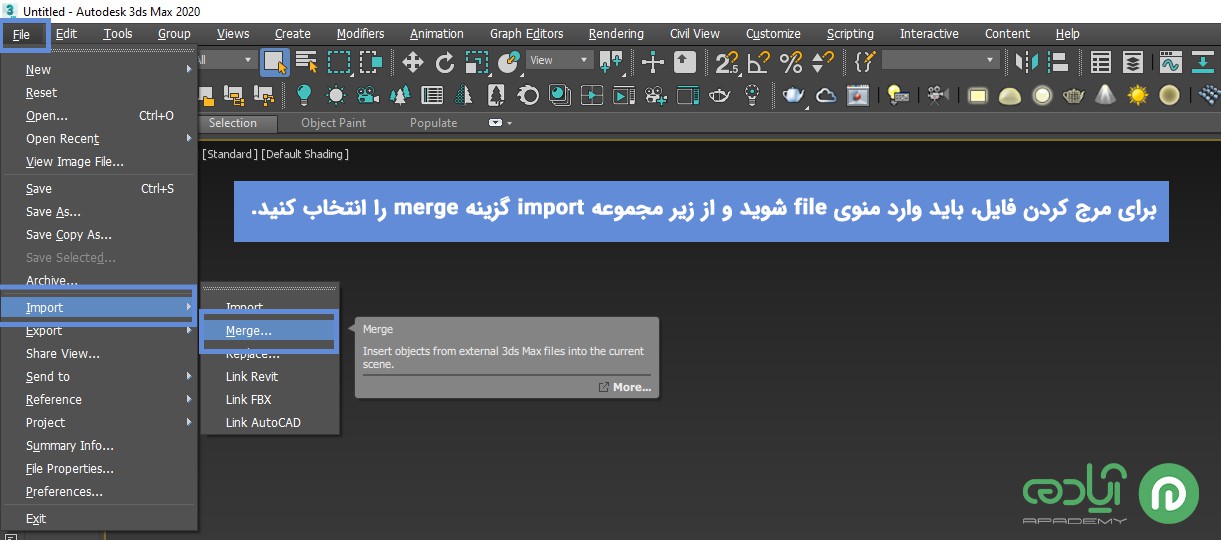Click the cone spotlight icon
The width and height of the screenshot is (1221, 540).
1105,96
